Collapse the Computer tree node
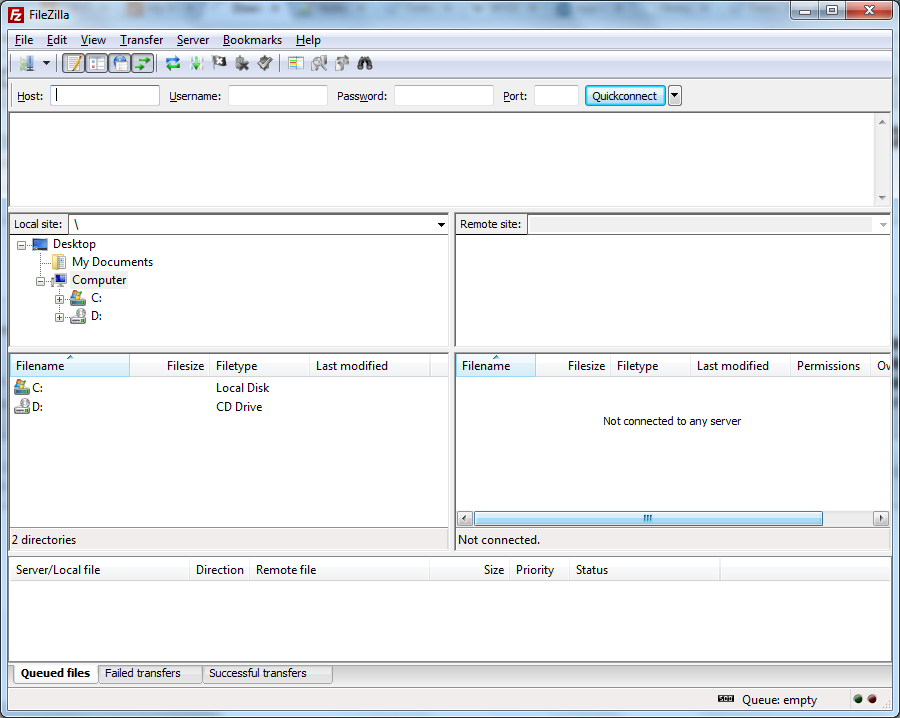The image size is (900, 718). [x=40, y=281]
